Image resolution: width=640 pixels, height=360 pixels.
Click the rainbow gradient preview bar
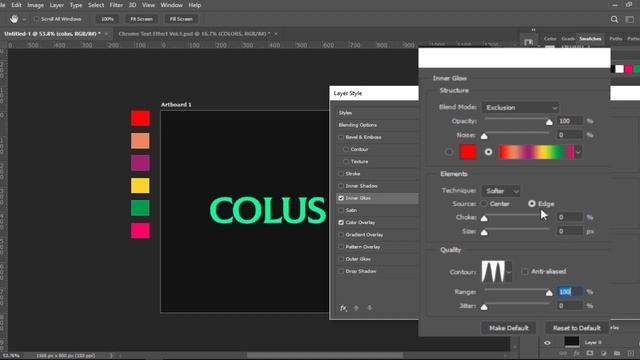[537, 152]
